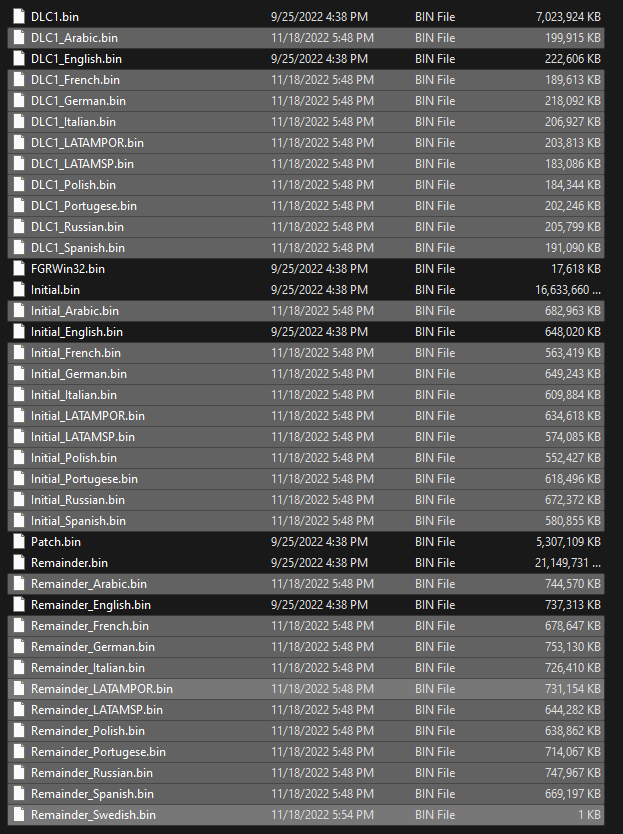Click the 11/18/2022 5:54 PM date entry
623x834 pixels.
[x=322, y=814]
